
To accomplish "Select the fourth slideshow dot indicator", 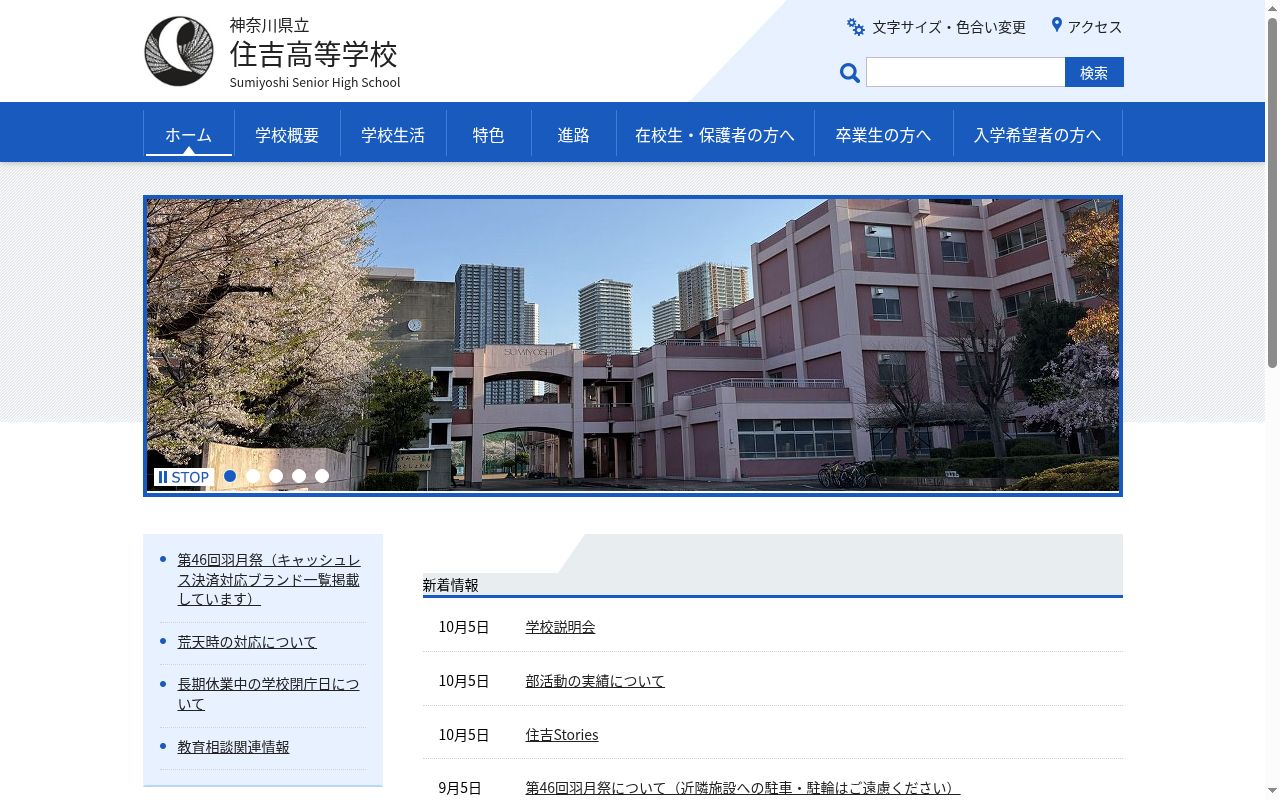I will pos(299,476).
